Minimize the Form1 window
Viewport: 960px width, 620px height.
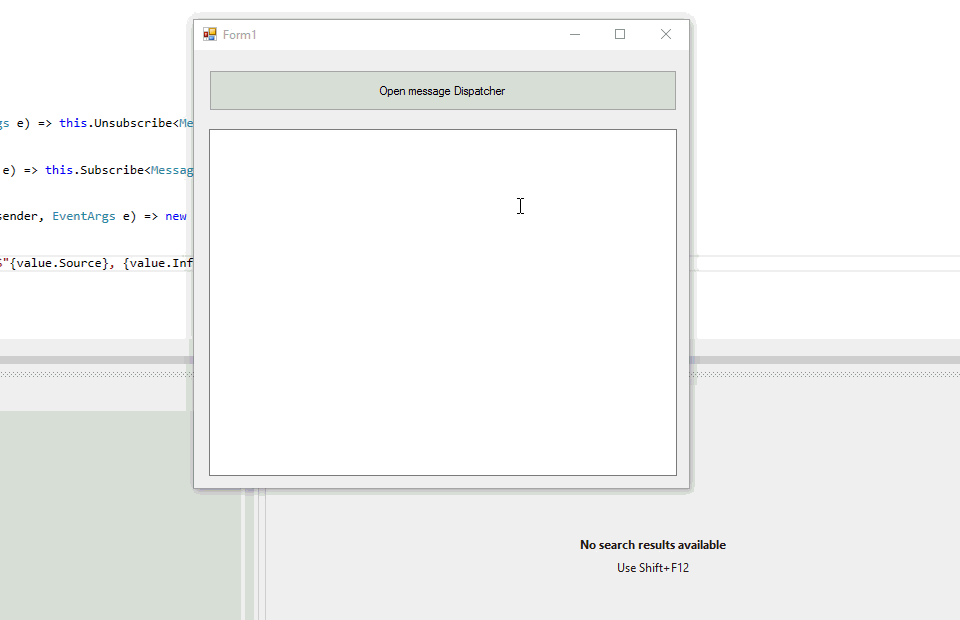pyautogui.click(x=575, y=35)
